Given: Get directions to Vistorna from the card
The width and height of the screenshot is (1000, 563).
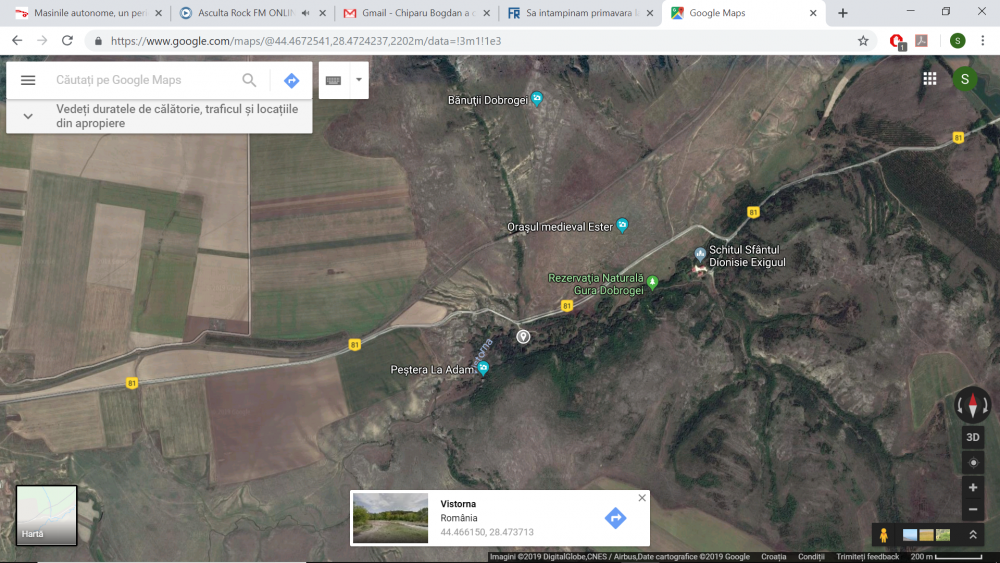Looking at the screenshot, I should click(x=615, y=518).
